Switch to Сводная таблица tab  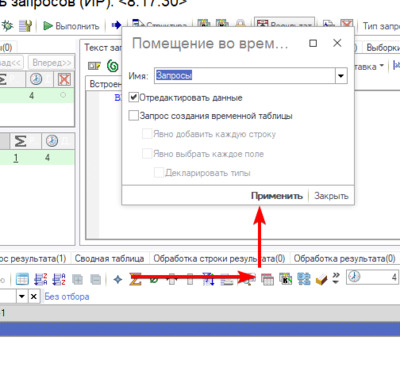pyautogui.click(x=109, y=259)
